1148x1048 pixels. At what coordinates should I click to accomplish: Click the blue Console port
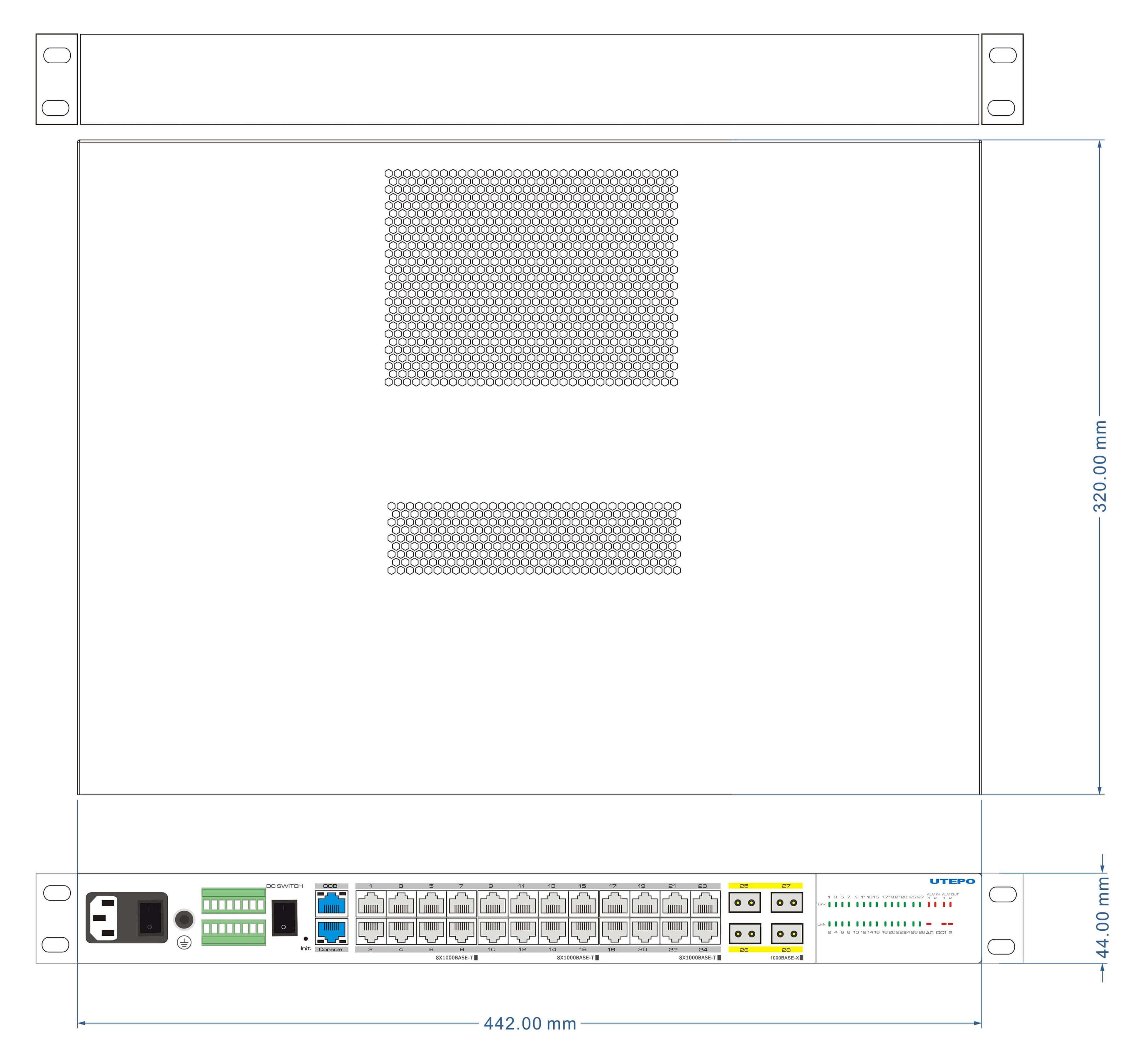click(331, 932)
